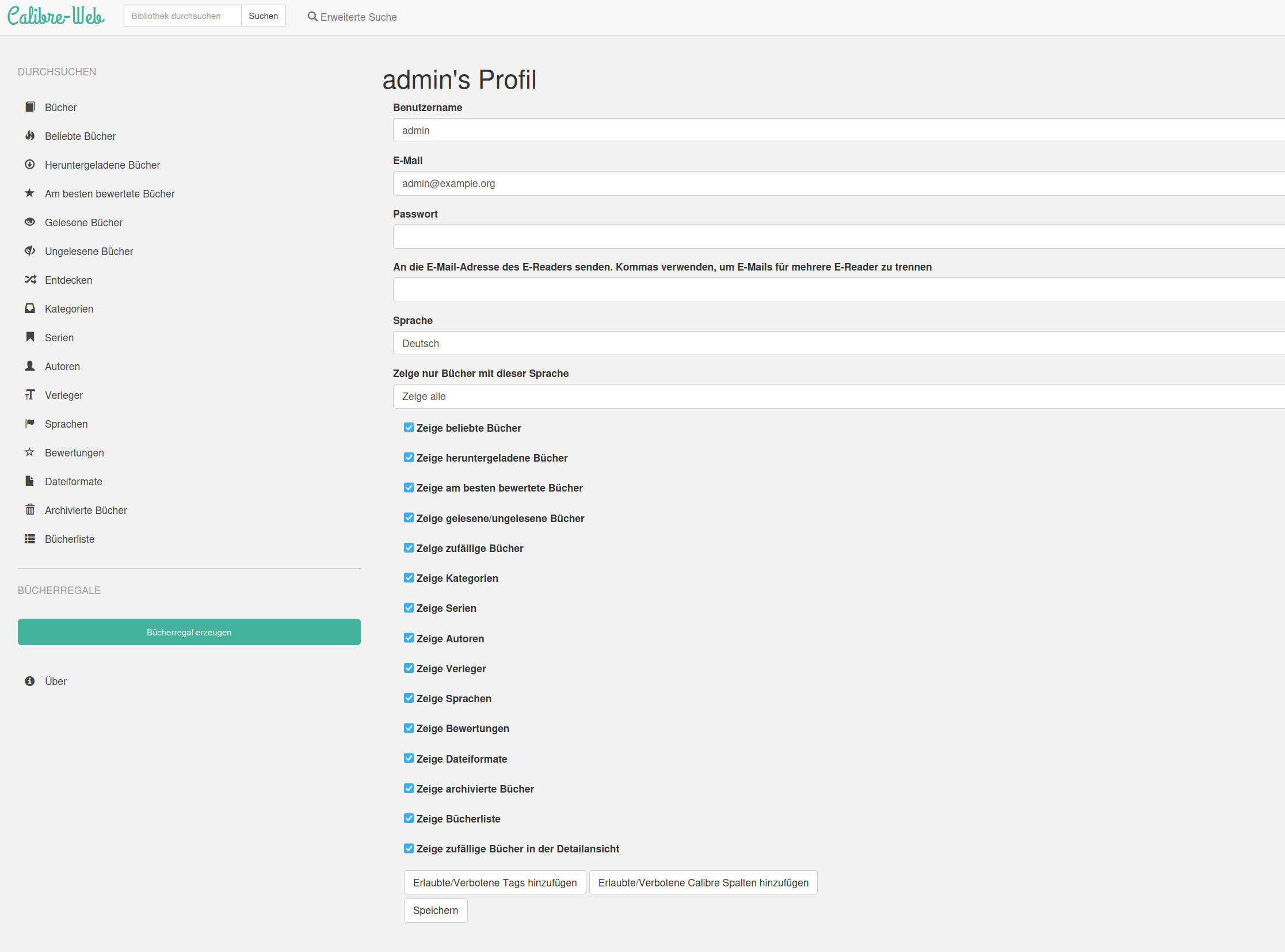Open Kategorien in the sidebar menu
This screenshot has height=952, width=1285.
pyautogui.click(x=68, y=309)
